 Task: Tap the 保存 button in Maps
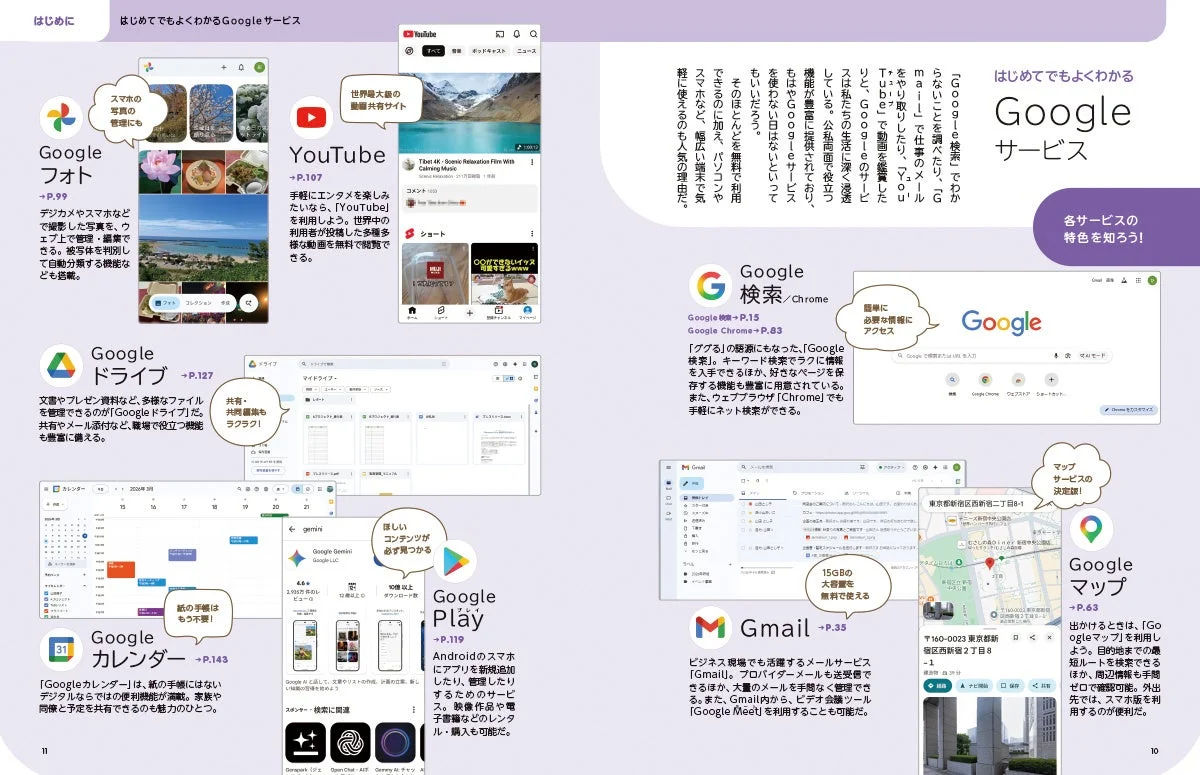click(1010, 685)
